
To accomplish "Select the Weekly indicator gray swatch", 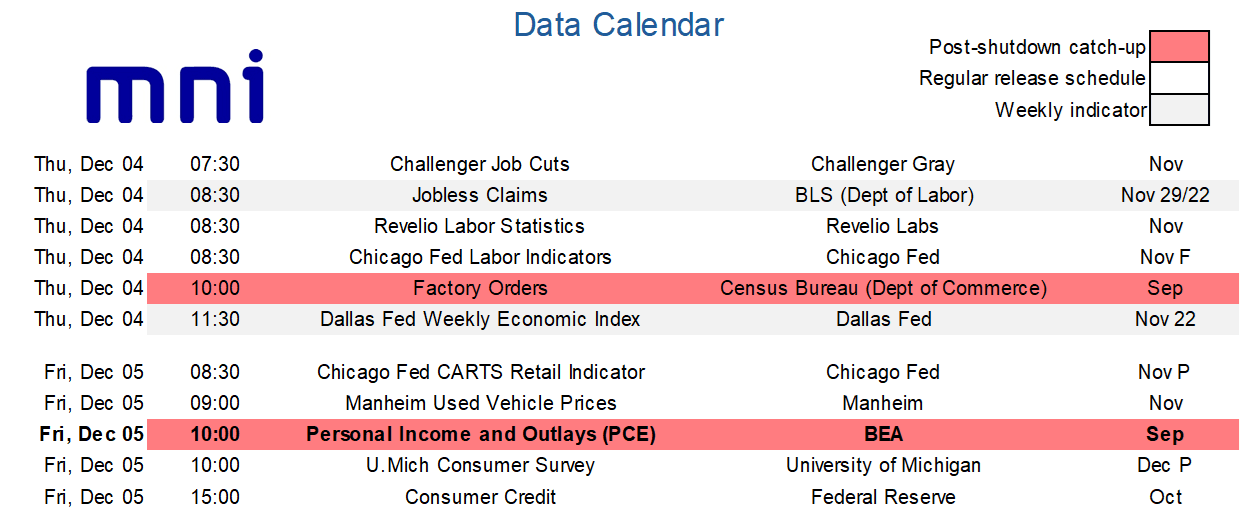I will 1179,110.
